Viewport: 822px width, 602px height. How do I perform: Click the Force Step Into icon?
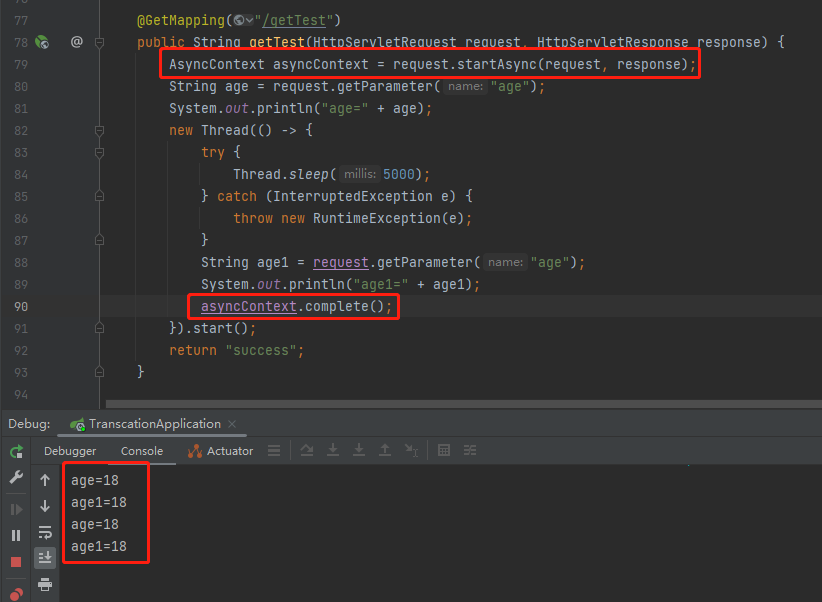(359, 450)
